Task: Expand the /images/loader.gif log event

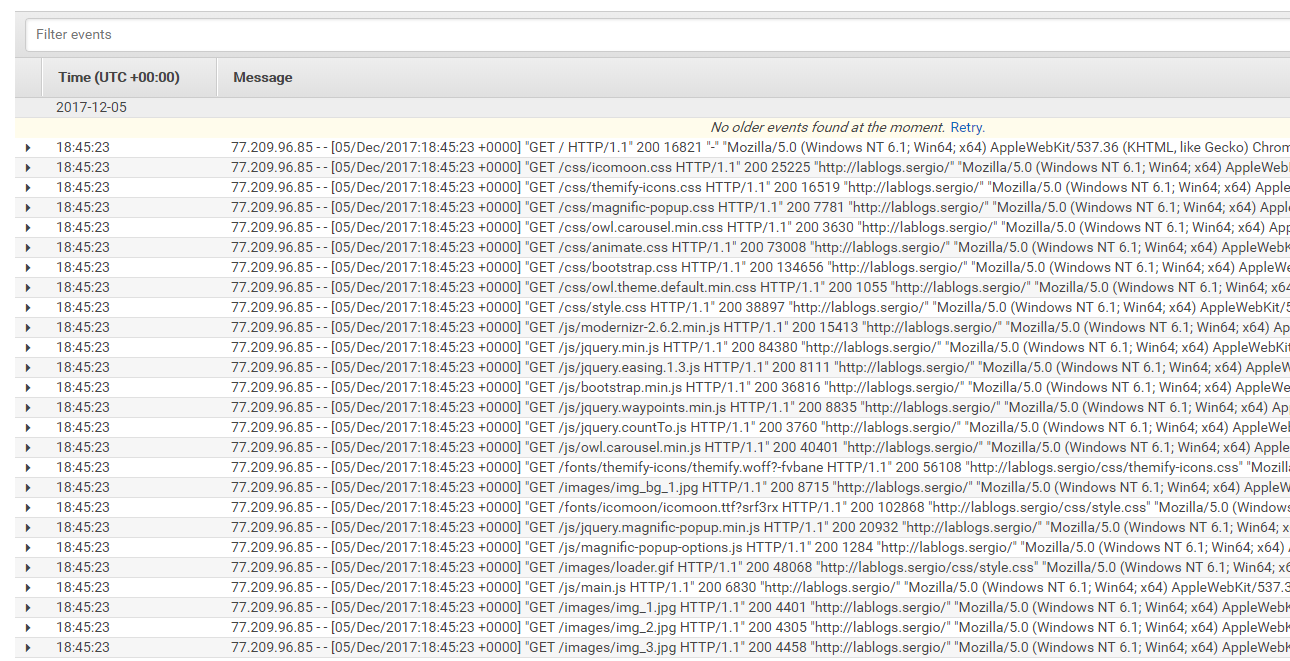Action: click(x=28, y=568)
